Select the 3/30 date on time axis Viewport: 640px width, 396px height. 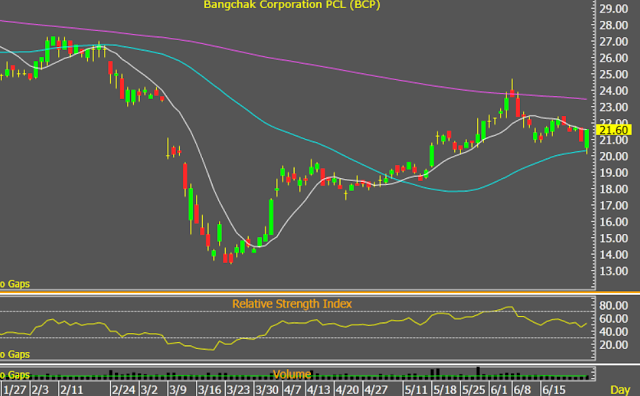(267, 390)
